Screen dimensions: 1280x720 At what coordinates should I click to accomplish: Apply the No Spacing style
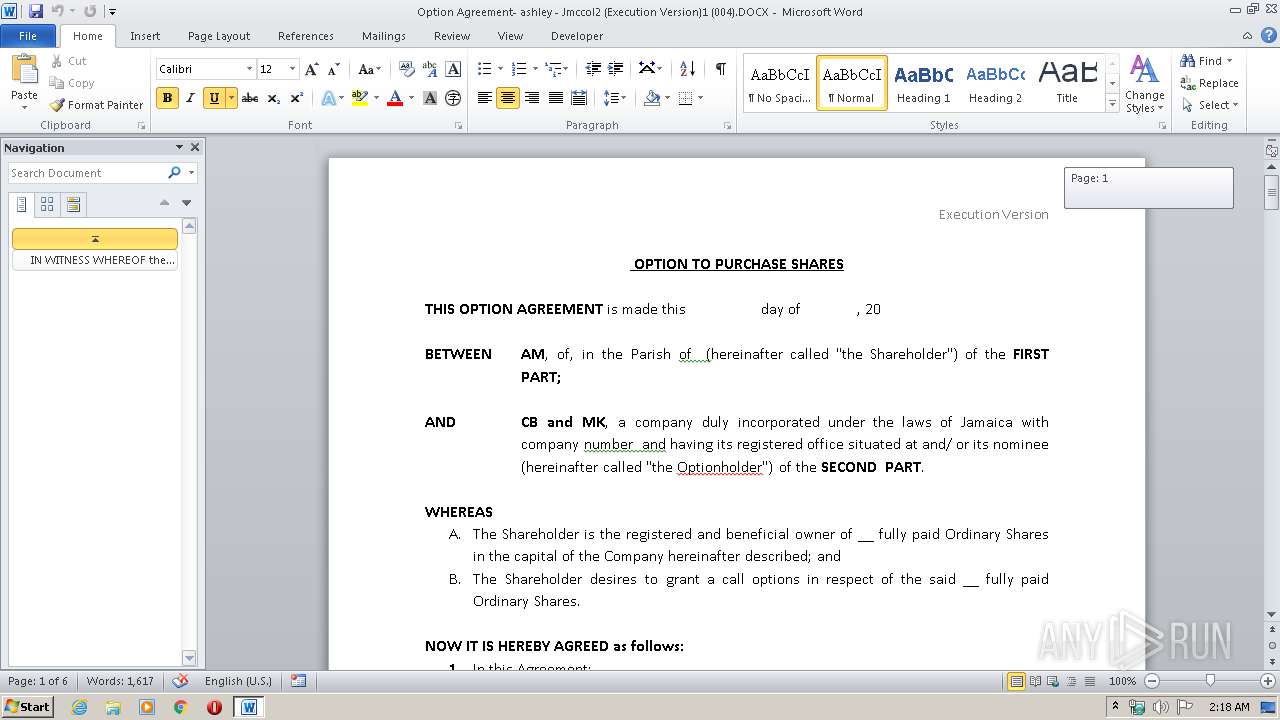[780, 83]
